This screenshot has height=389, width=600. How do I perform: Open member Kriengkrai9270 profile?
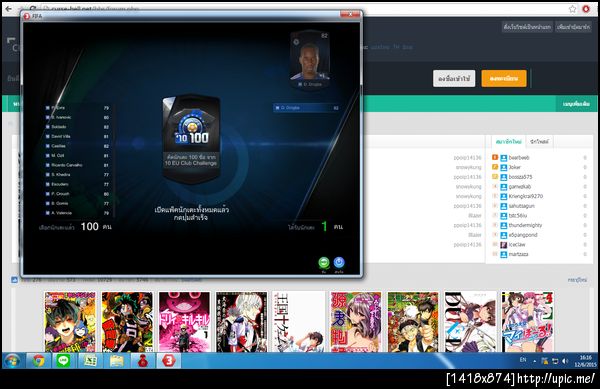tap(526, 196)
